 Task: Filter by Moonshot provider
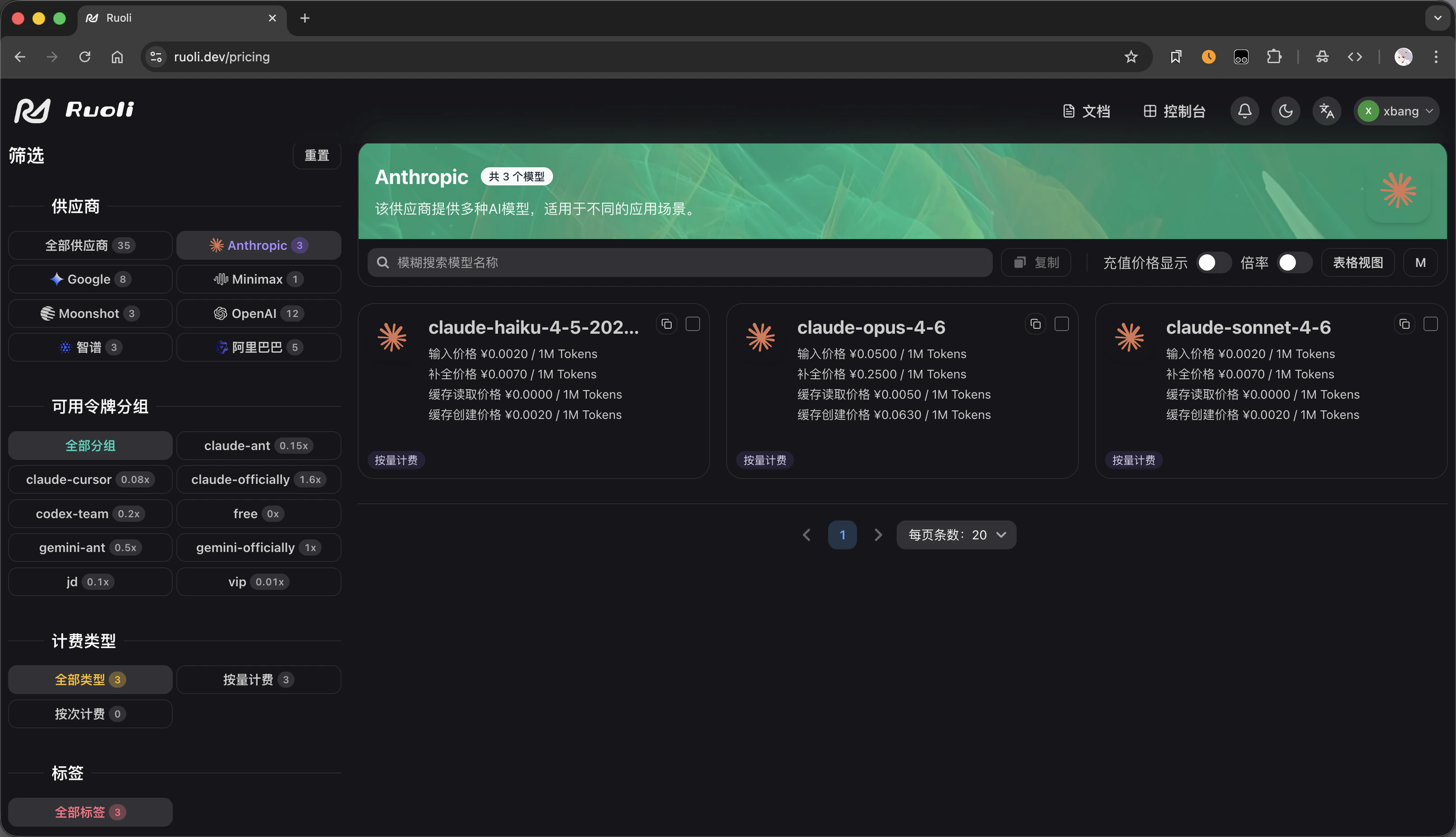click(90, 313)
